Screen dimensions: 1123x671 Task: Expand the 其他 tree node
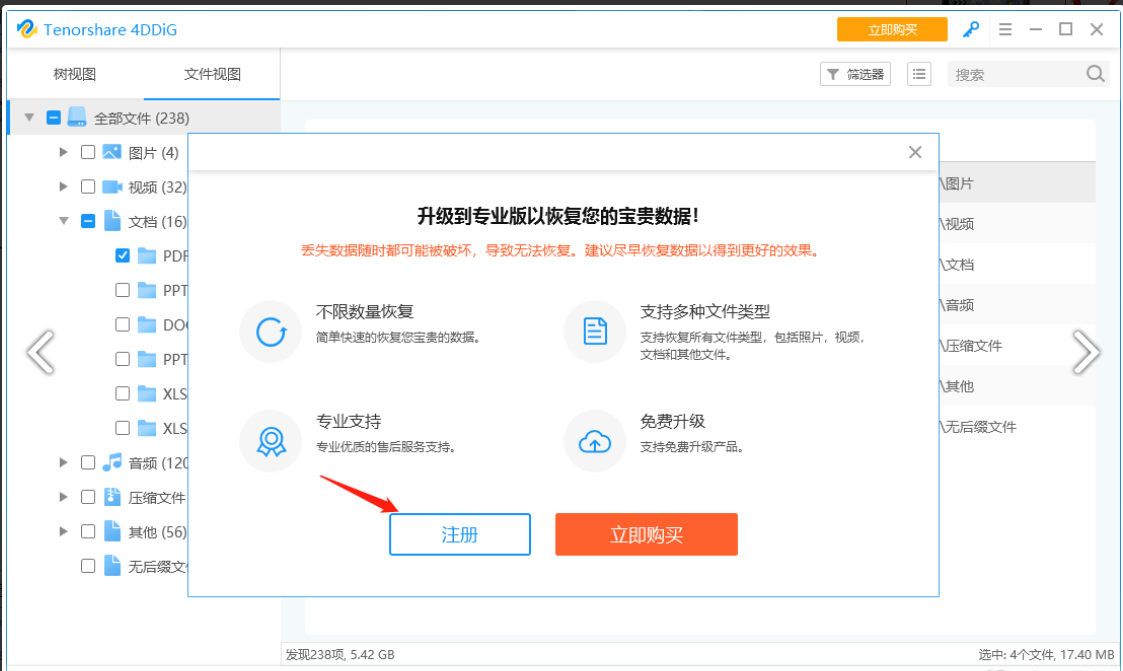pyautogui.click(x=63, y=531)
